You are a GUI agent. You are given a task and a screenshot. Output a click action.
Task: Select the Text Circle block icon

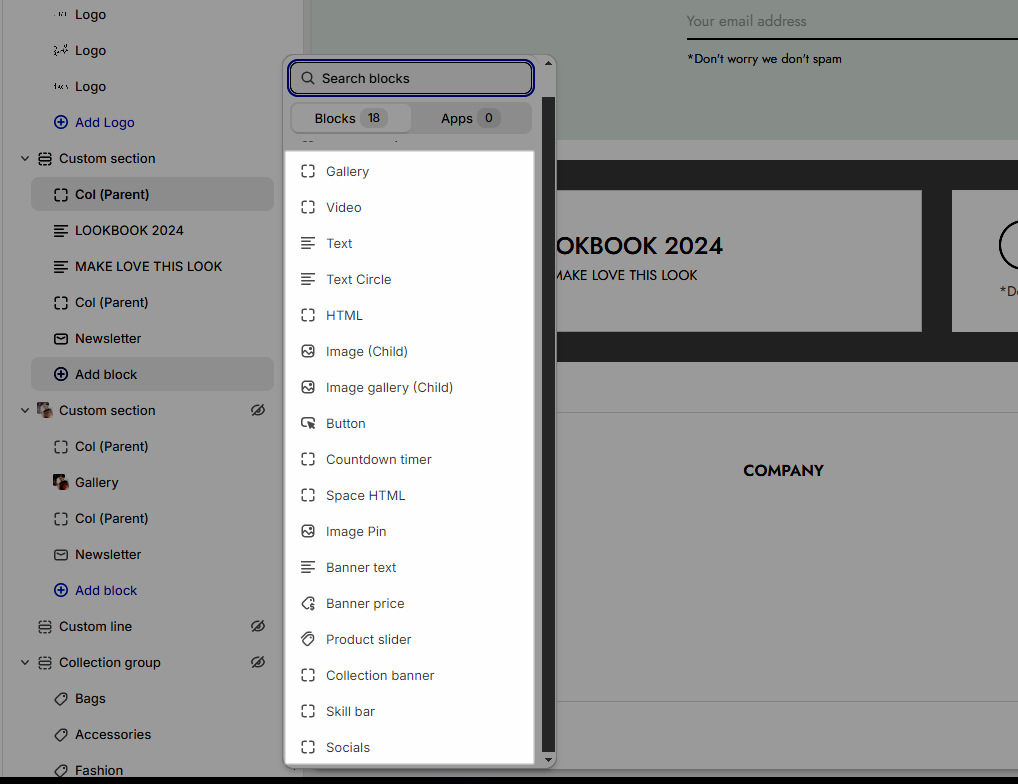click(308, 279)
